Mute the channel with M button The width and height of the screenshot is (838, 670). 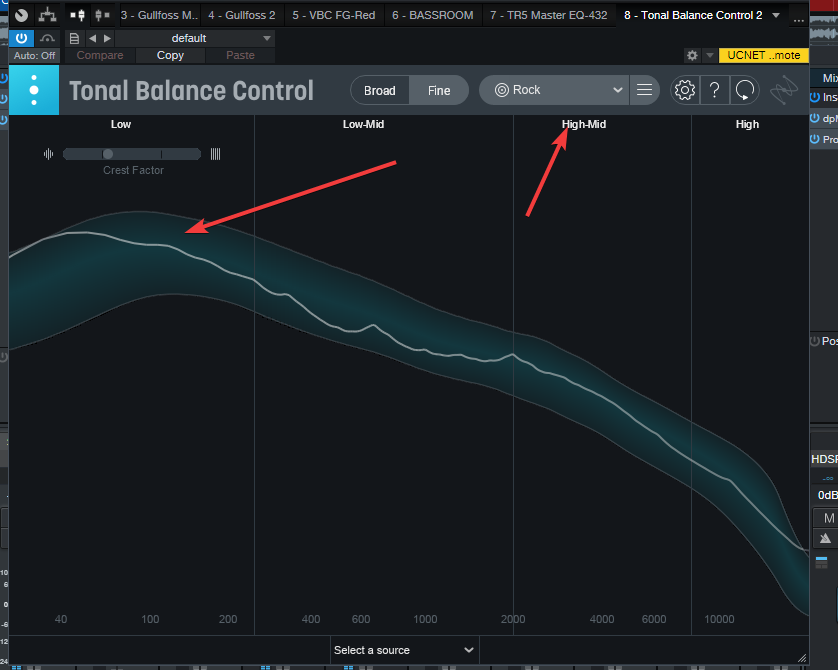click(x=828, y=518)
